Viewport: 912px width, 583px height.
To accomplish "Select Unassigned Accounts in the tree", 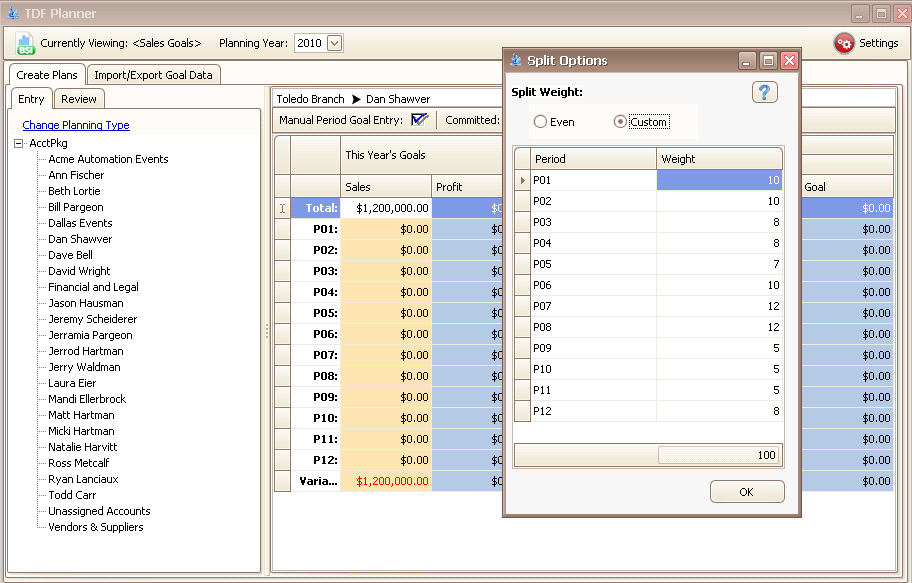I will tap(99, 511).
